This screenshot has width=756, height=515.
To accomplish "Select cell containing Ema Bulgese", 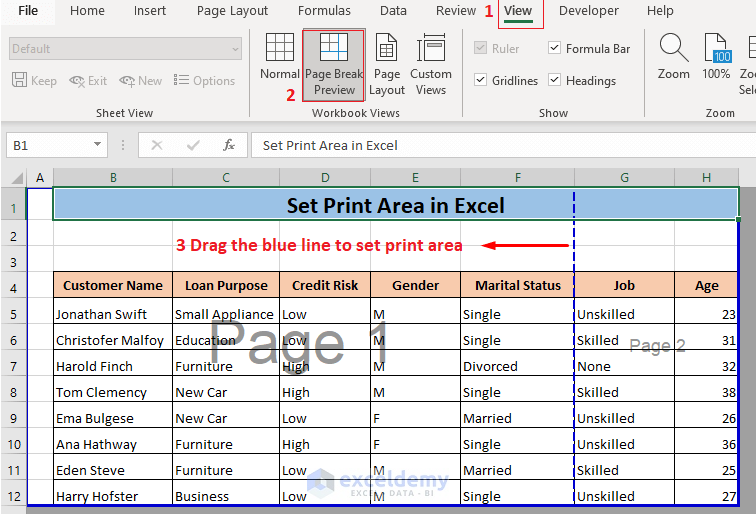I will 113,415.
